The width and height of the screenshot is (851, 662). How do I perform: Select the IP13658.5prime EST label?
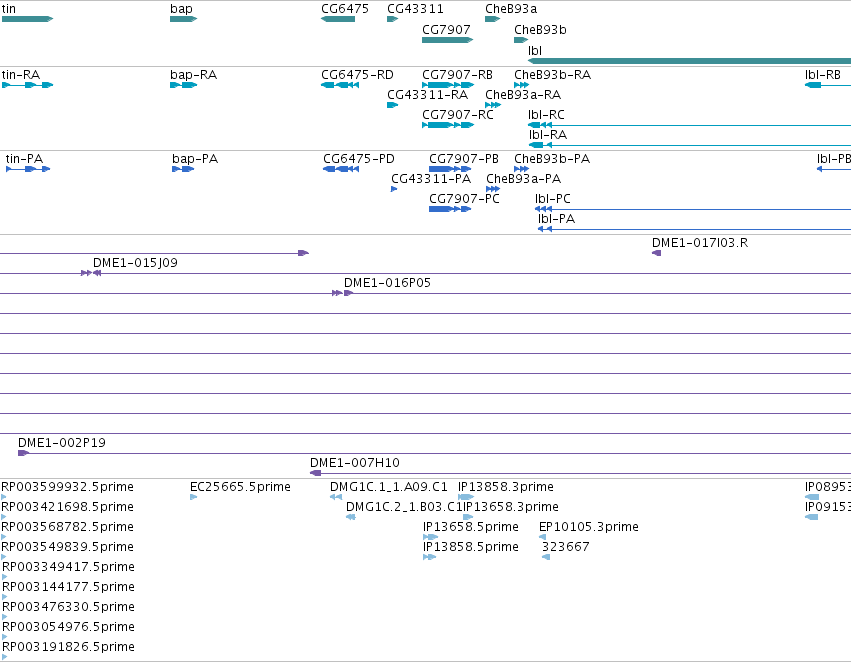pos(471,527)
